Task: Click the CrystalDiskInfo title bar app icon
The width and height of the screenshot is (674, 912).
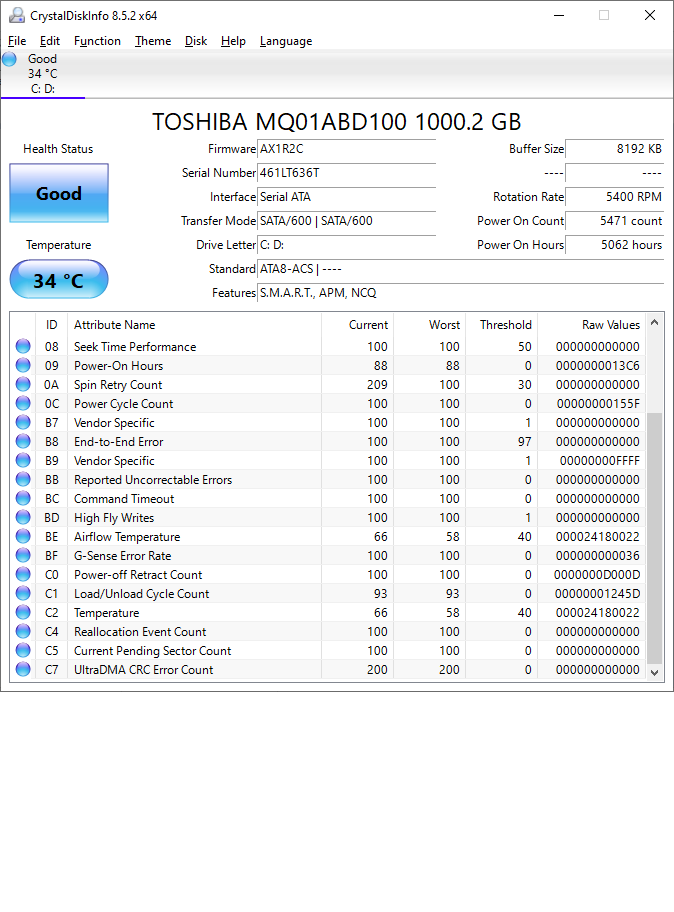Action: click(16, 15)
